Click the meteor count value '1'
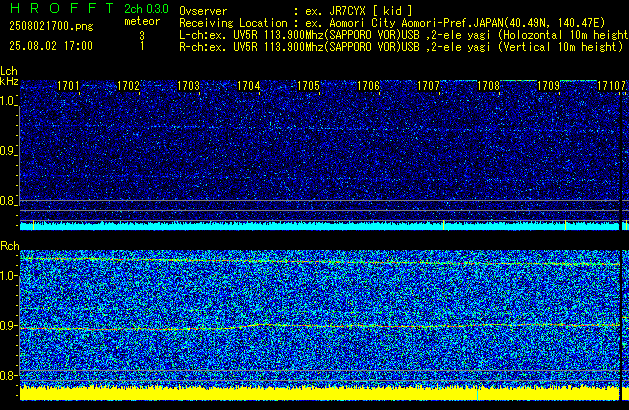 [x=142, y=46]
